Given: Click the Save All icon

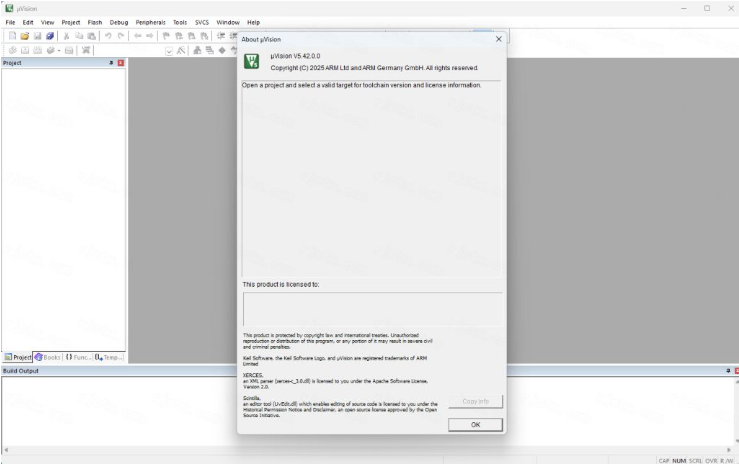Looking at the screenshot, I should point(50,36).
